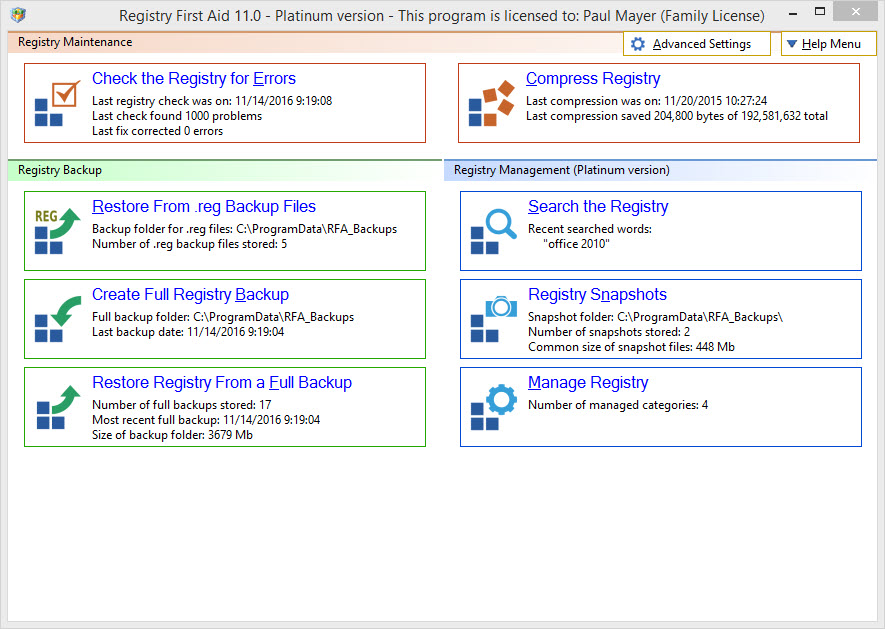Click the app icon in the title bar
Image resolution: width=885 pixels, height=629 pixels.
pyautogui.click(x=18, y=16)
